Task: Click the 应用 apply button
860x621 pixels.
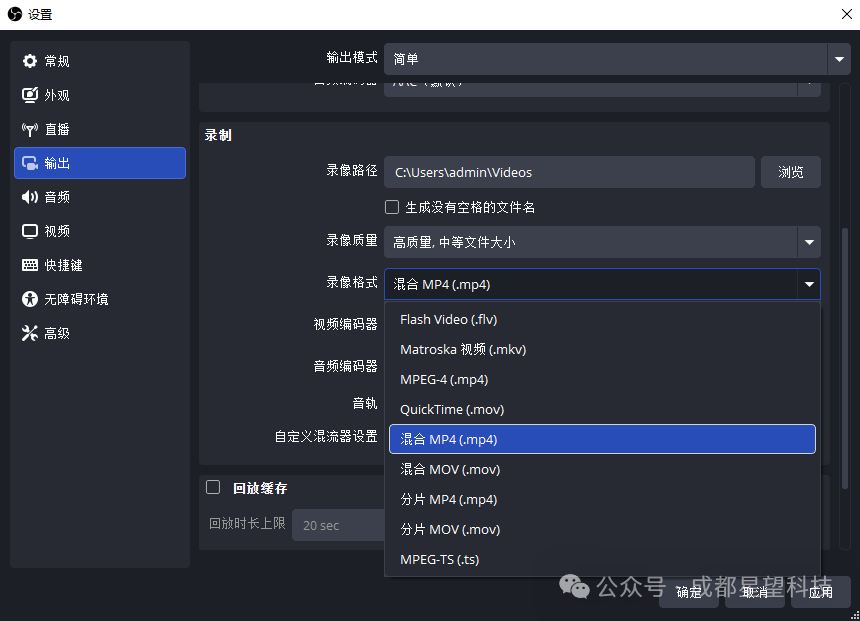Action: pos(821,592)
